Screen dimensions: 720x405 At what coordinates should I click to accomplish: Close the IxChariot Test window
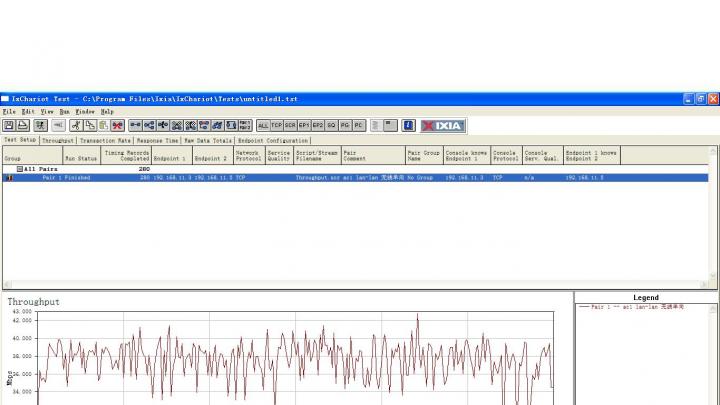pos(713,99)
